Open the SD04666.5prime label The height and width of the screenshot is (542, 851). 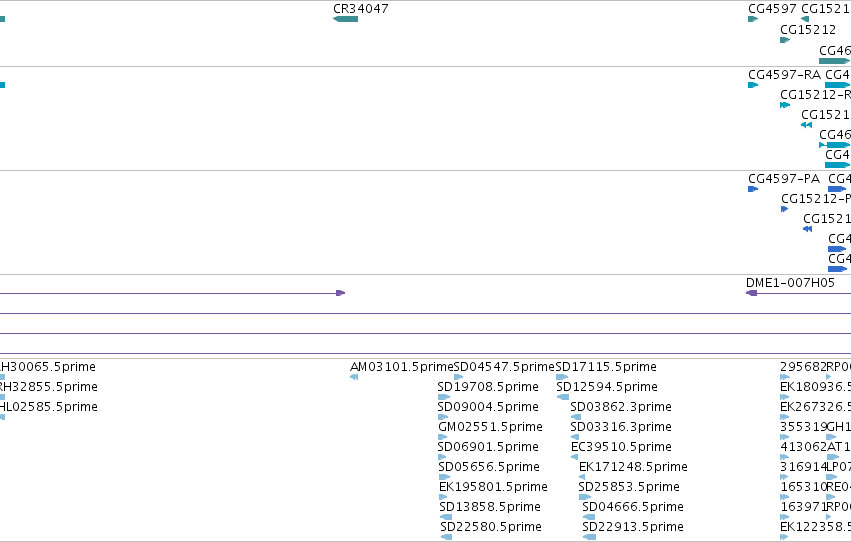pos(633,507)
